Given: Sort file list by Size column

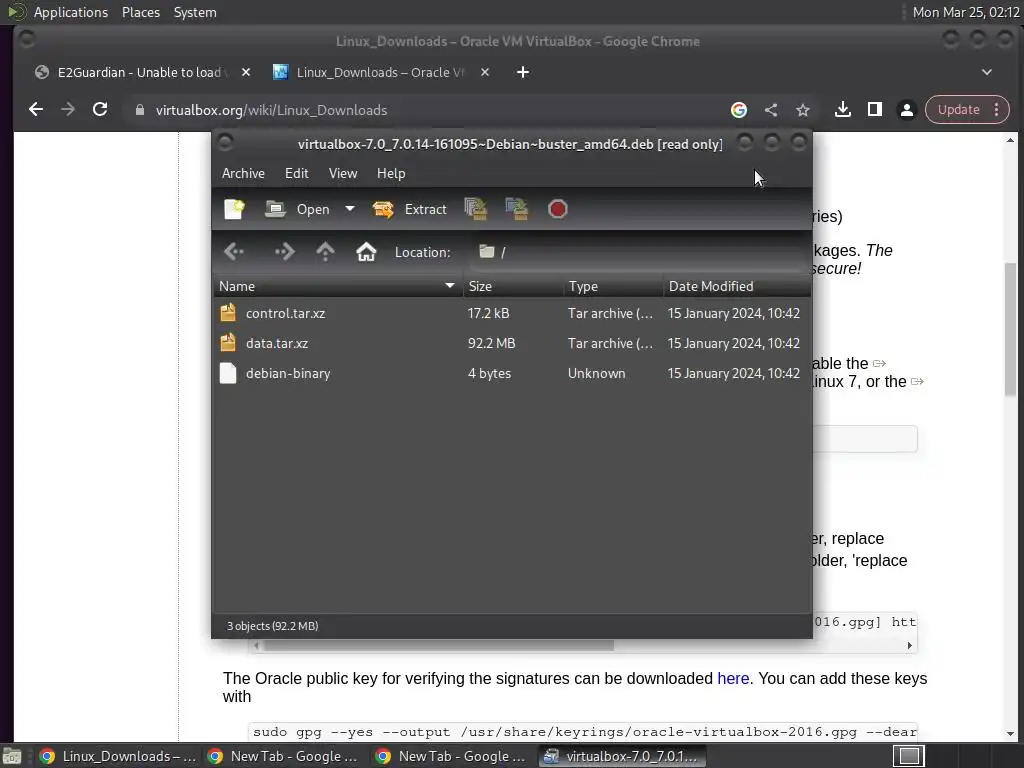Looking at the screenshot, I should [x=513, y=286].
